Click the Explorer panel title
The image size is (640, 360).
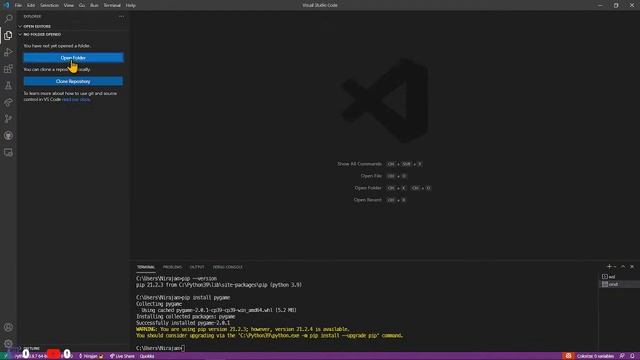pos(32,17)
